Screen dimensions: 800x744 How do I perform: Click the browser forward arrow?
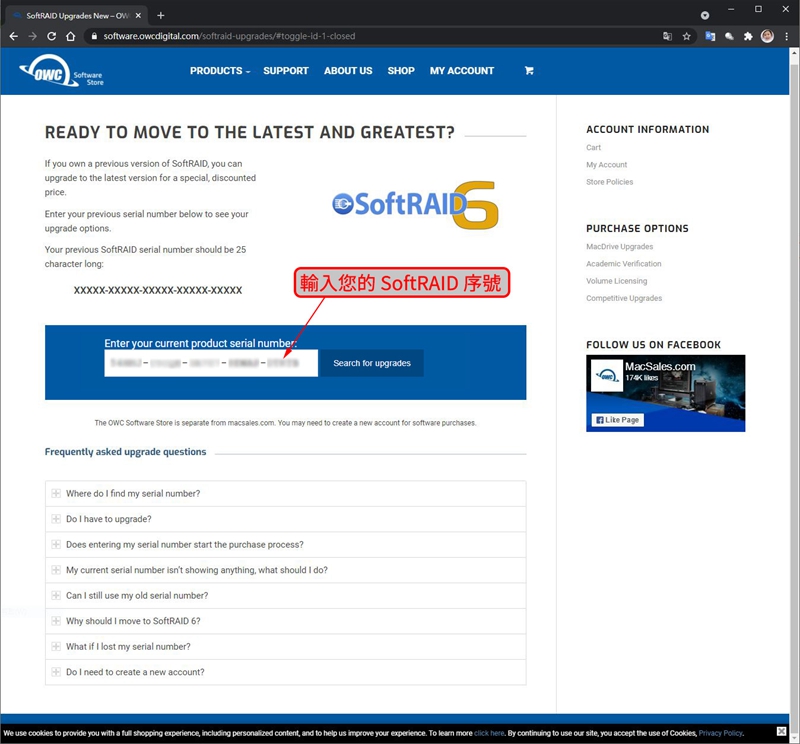pos(33,36)
